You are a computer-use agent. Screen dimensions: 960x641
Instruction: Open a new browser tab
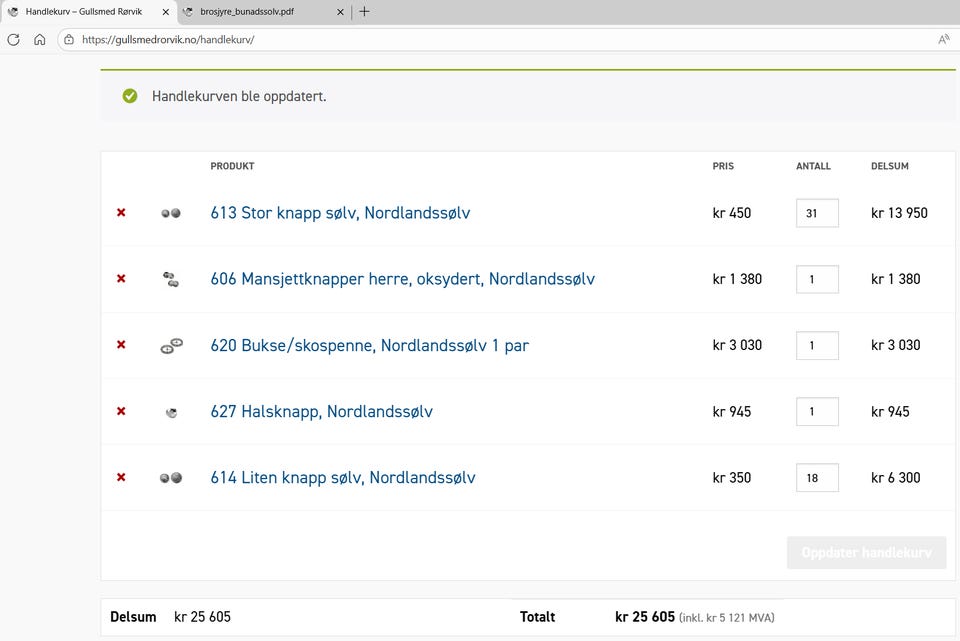click(x=364, y=12)
